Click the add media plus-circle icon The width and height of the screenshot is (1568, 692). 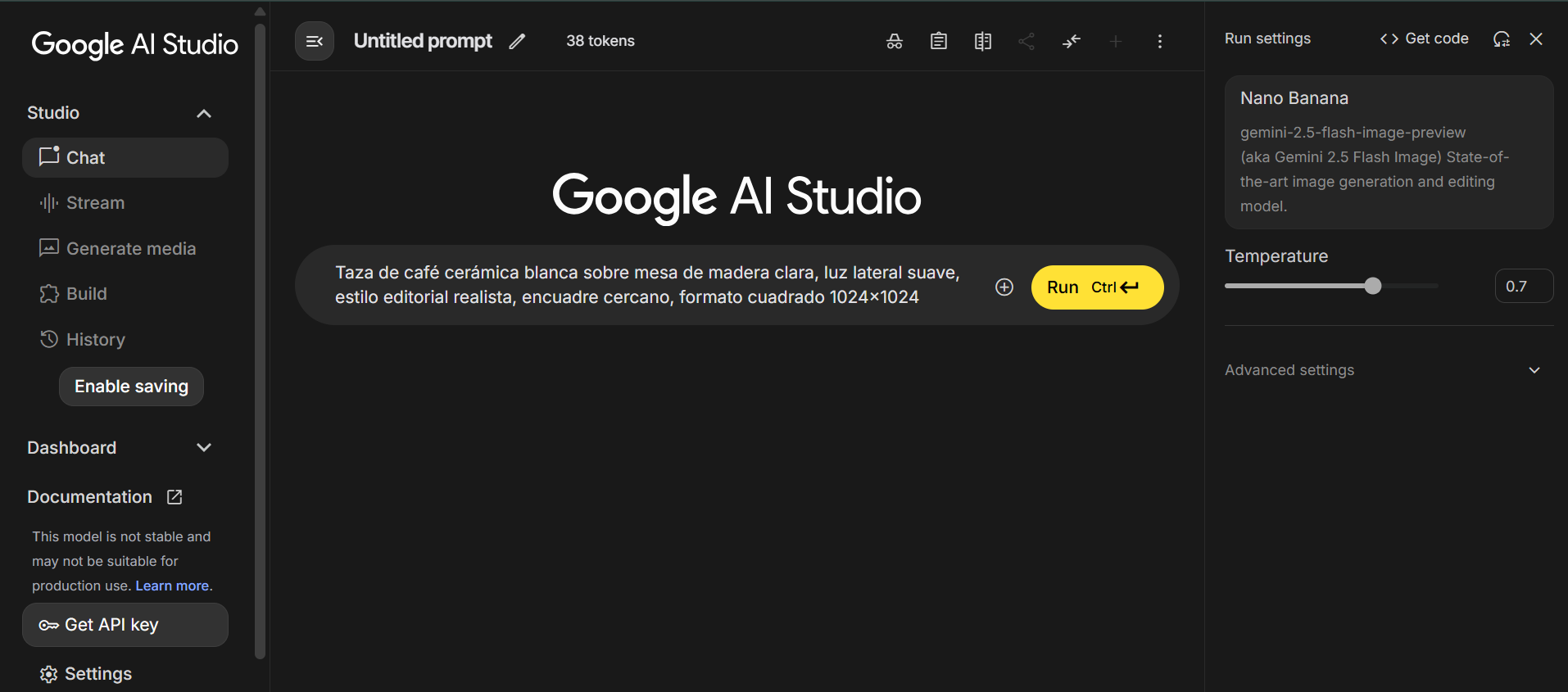pyautogui.click(x=1004, y=287)
